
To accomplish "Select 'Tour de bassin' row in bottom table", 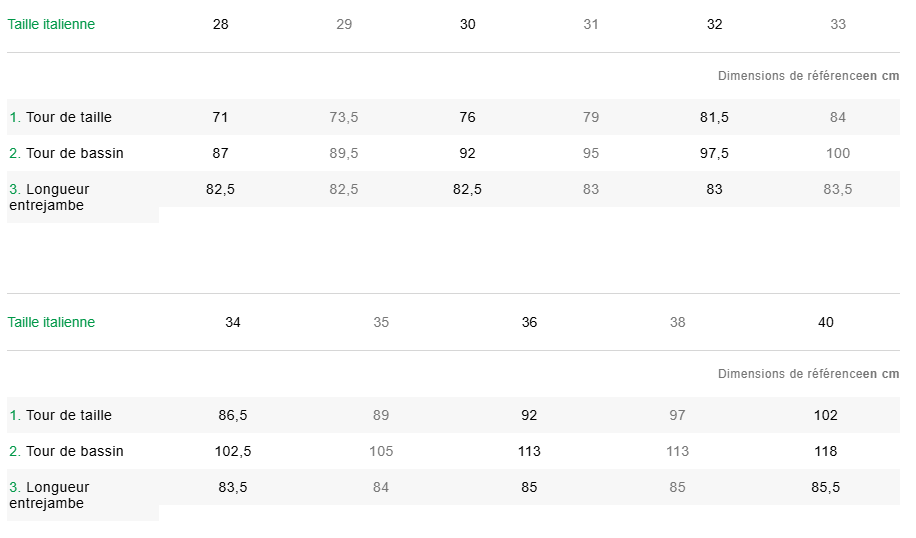I will point(74,451).
